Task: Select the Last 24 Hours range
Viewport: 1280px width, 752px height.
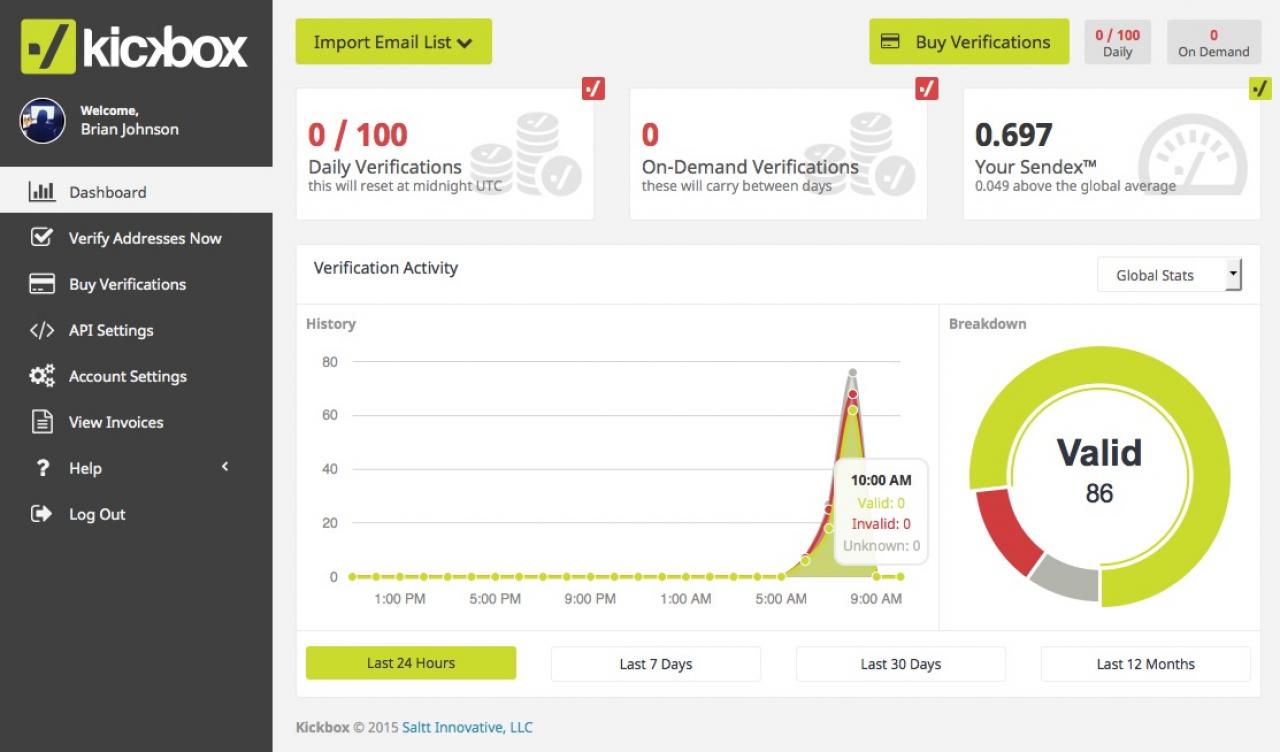Action: [x=411, y=663]
